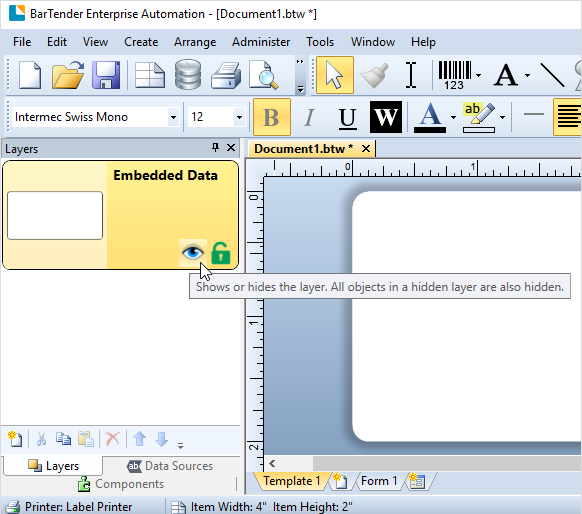The height and width of the screenshot is (514, 582).
Task: Open the Arrange menu
Action: [x=195, y=42]
